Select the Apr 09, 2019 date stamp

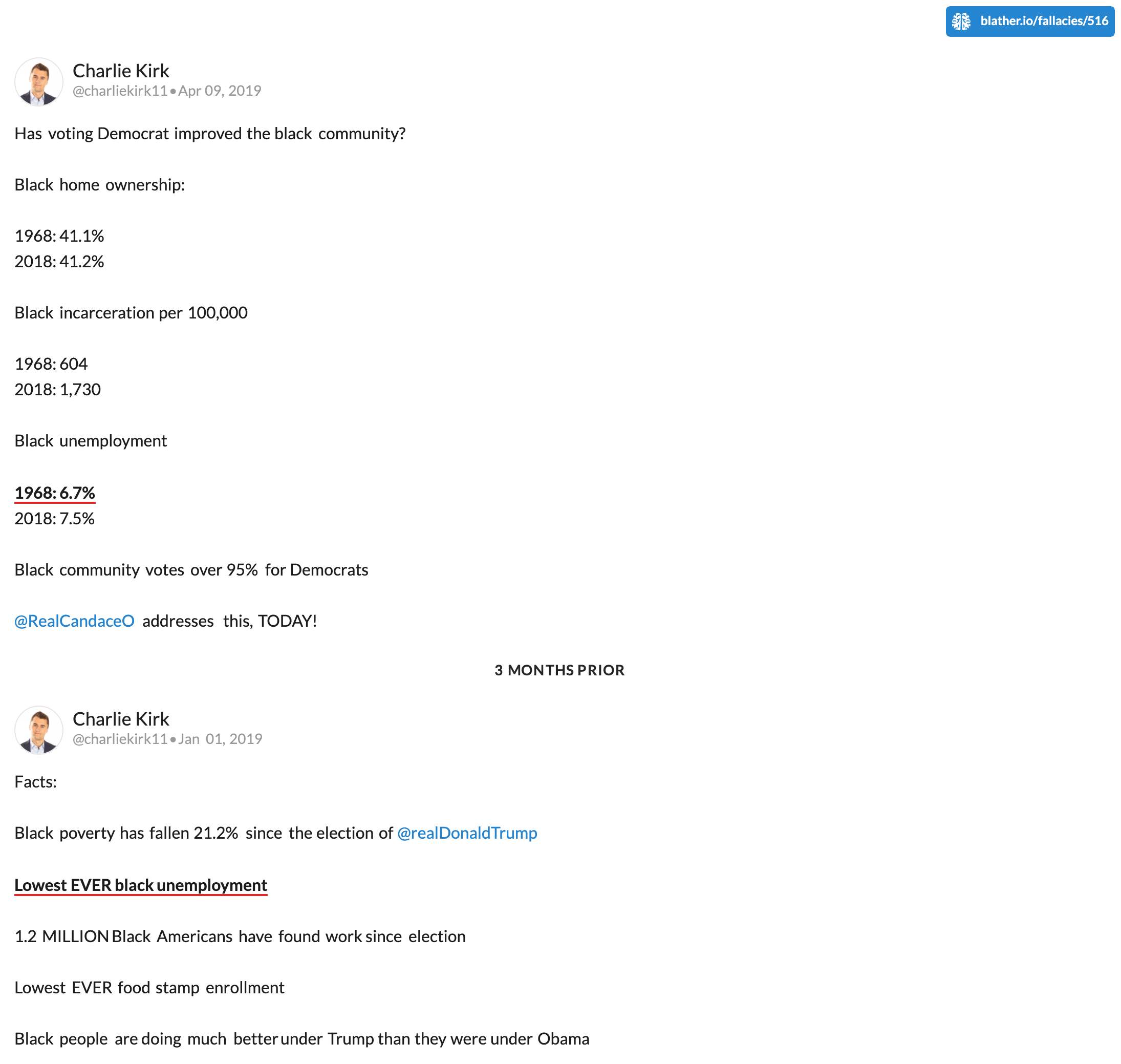[x=220, y=91]
